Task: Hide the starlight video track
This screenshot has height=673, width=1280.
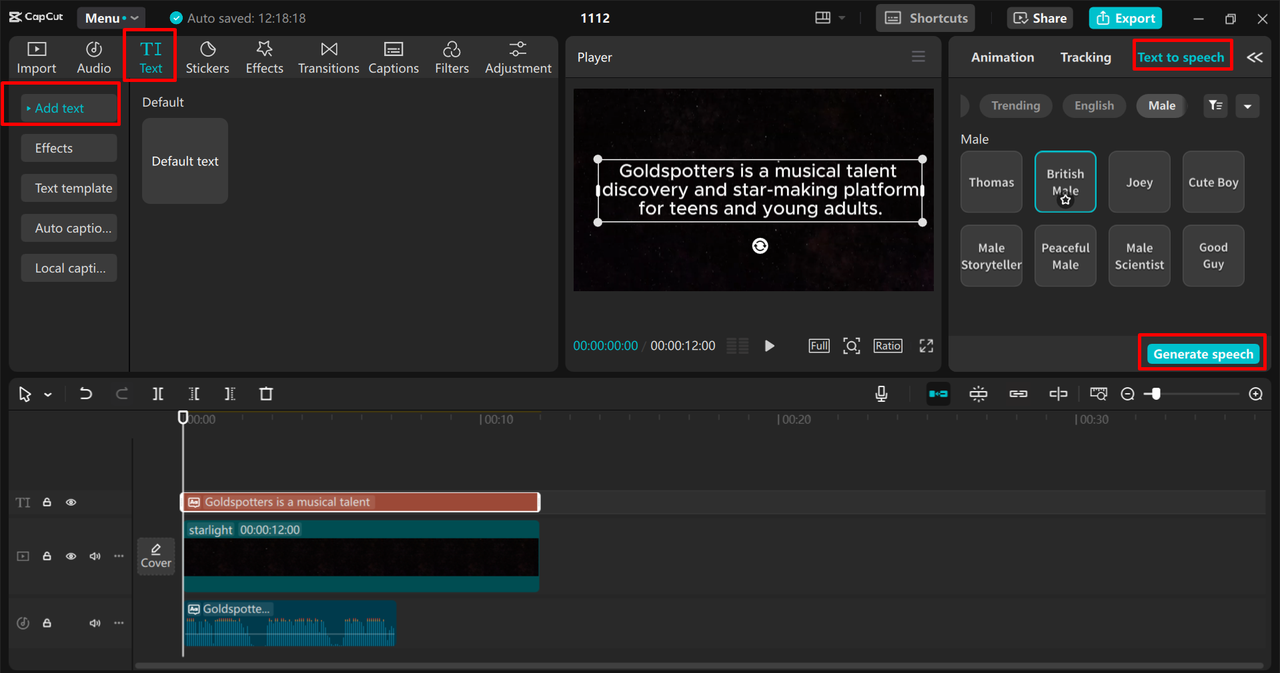Action: 71,556
